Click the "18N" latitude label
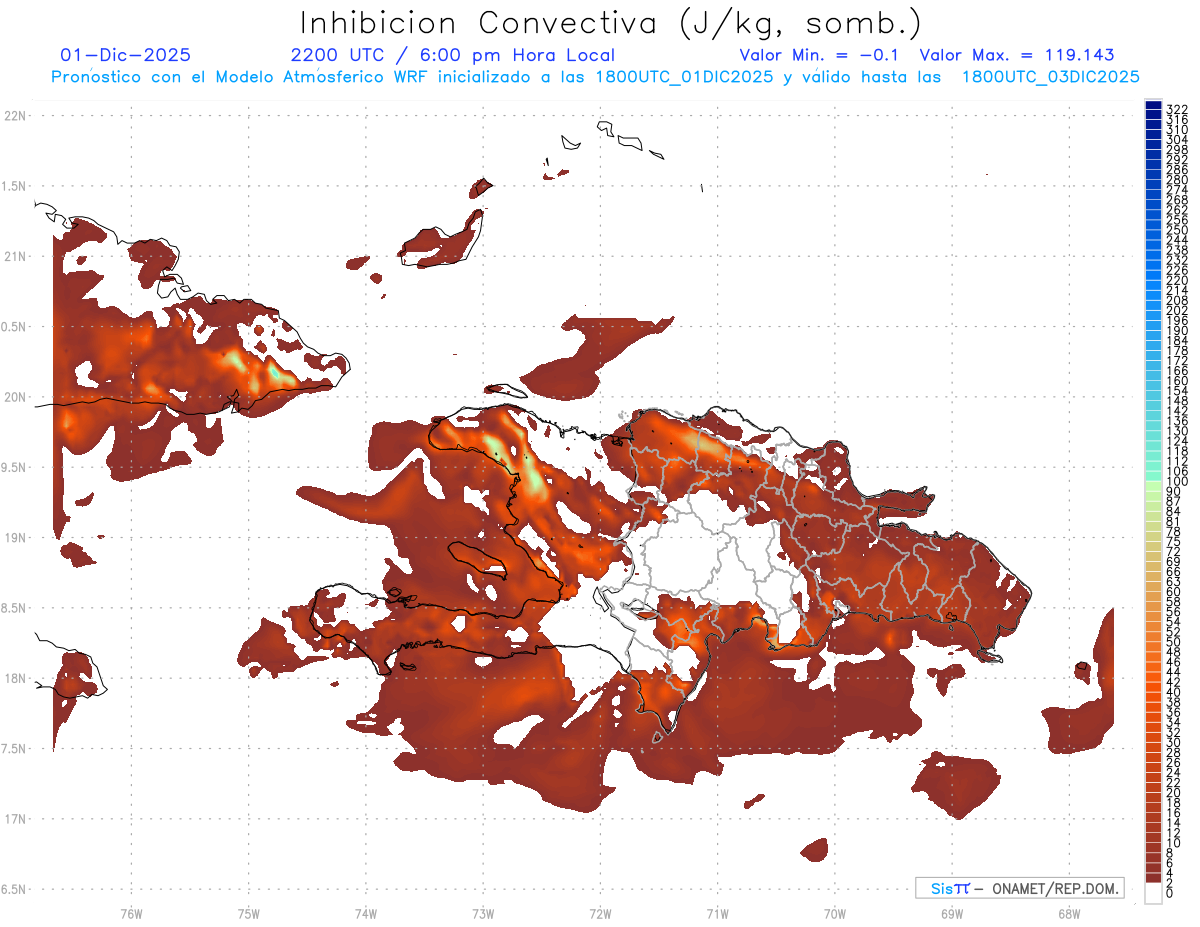Viewport: 1200px width, 927px height. tap(14, 678)
